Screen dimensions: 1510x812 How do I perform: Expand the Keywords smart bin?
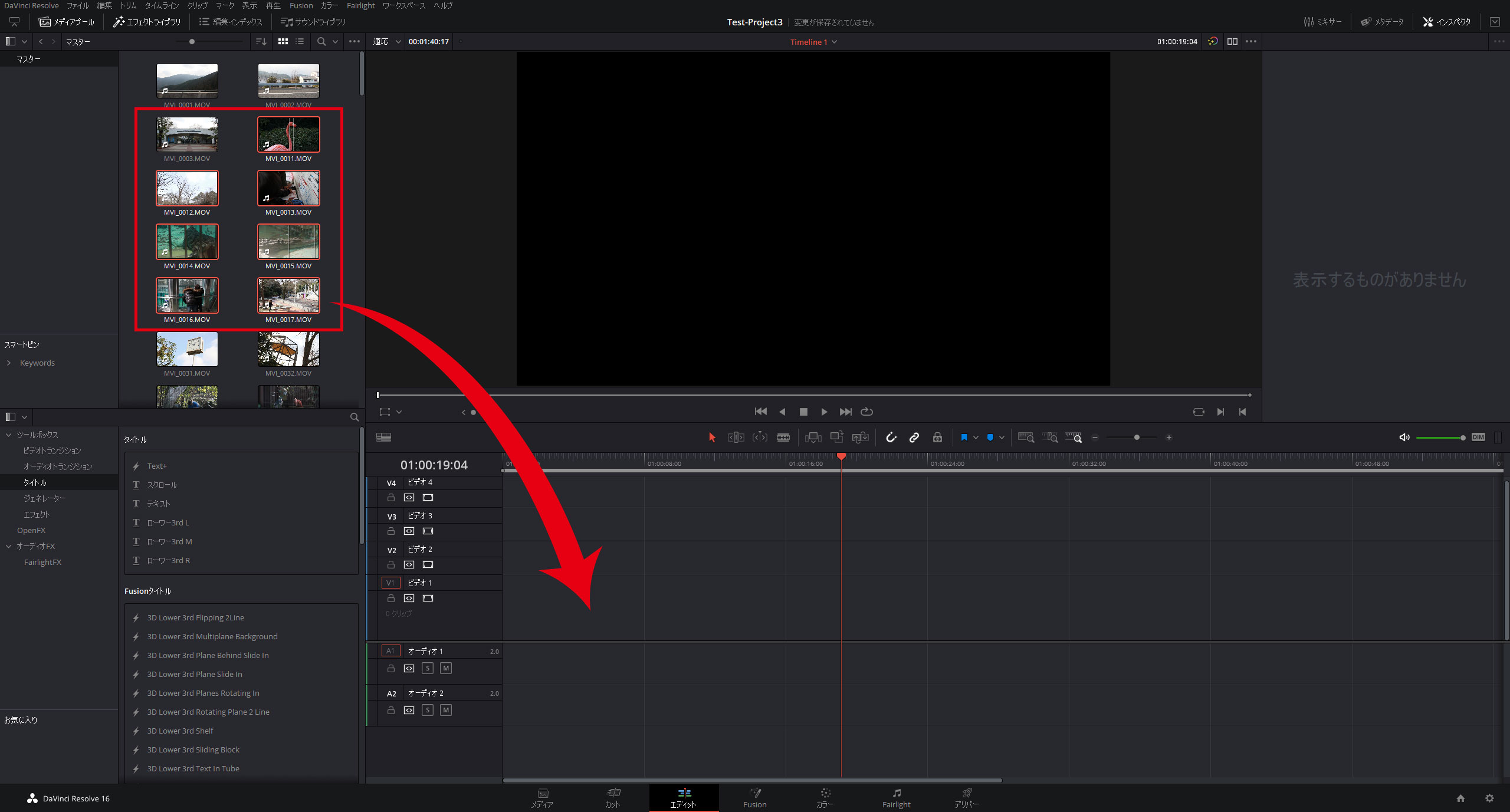pyautogui.click(x=9, y=363)
